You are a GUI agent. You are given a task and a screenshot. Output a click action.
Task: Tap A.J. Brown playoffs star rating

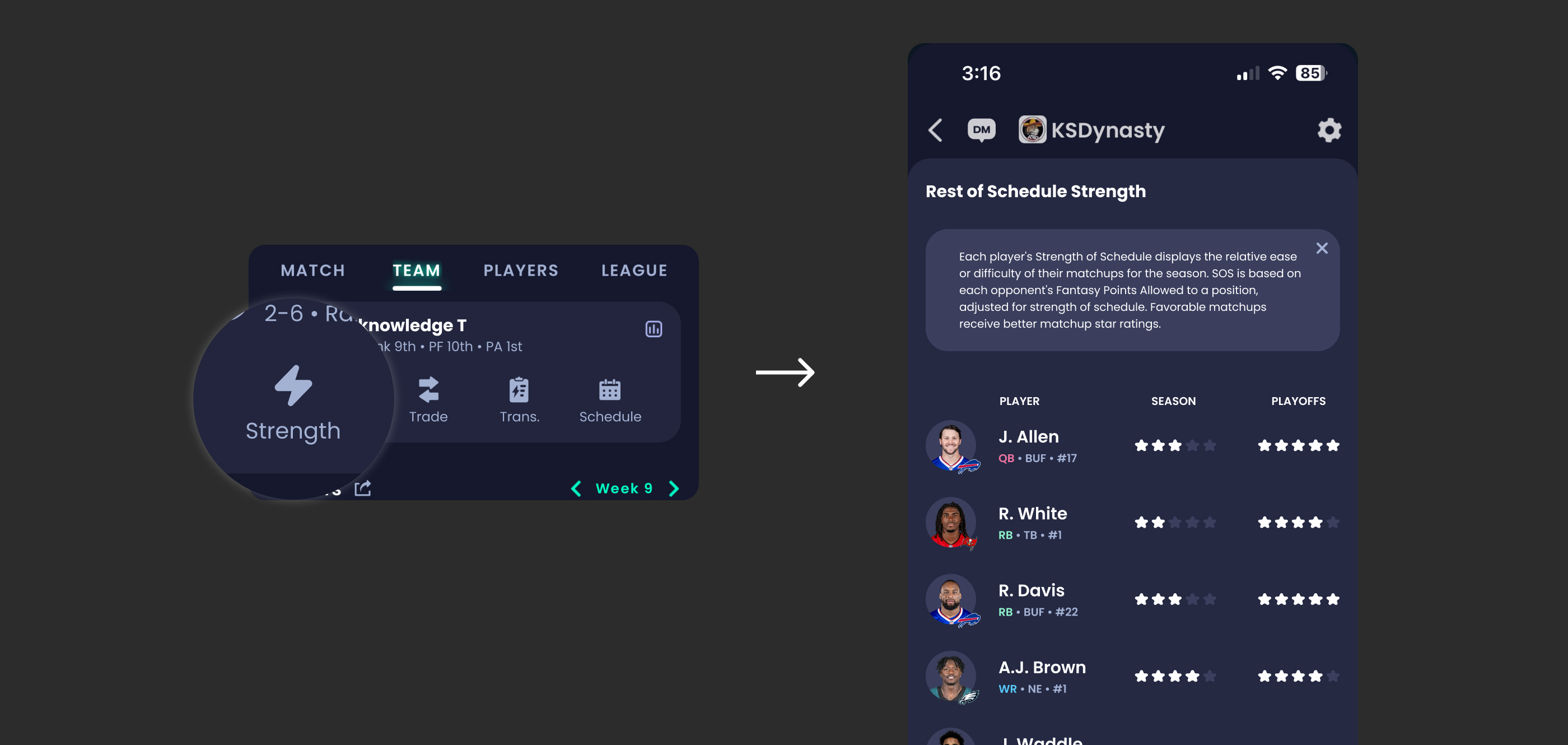(x=1298, y=676)
